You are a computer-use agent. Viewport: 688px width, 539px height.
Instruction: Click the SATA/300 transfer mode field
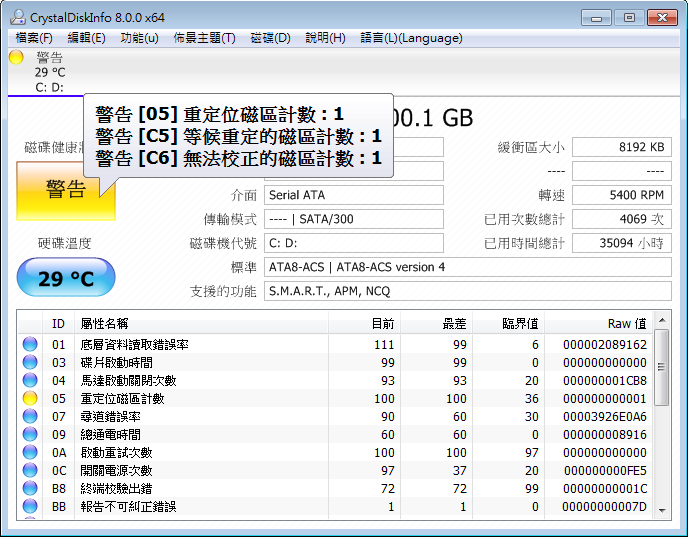click(x=354, y=219)
